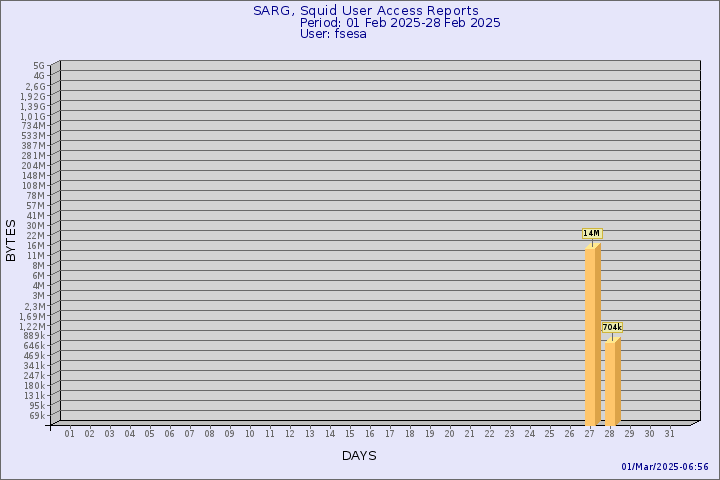Click the 704k data label

point(612,327)
